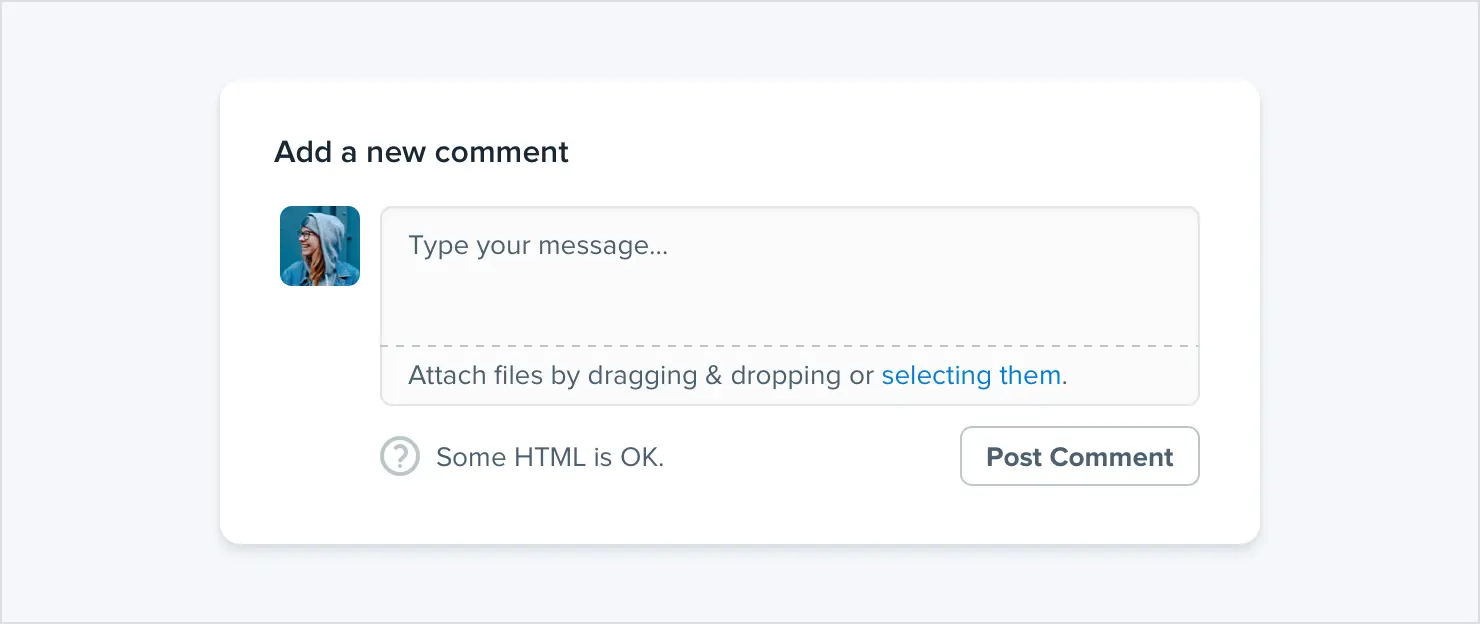Screen dimensions: 1480x624
Task: Click the word "HTML" in the hint
Action: (550, 457)
